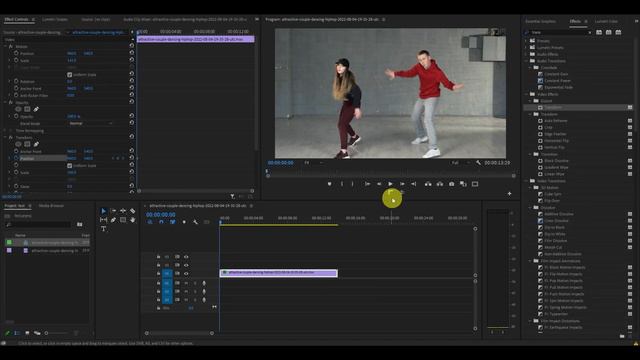
Task: Switch to the Lumetri Color tab
Action: pyautogui.click(x=606, y=21)
